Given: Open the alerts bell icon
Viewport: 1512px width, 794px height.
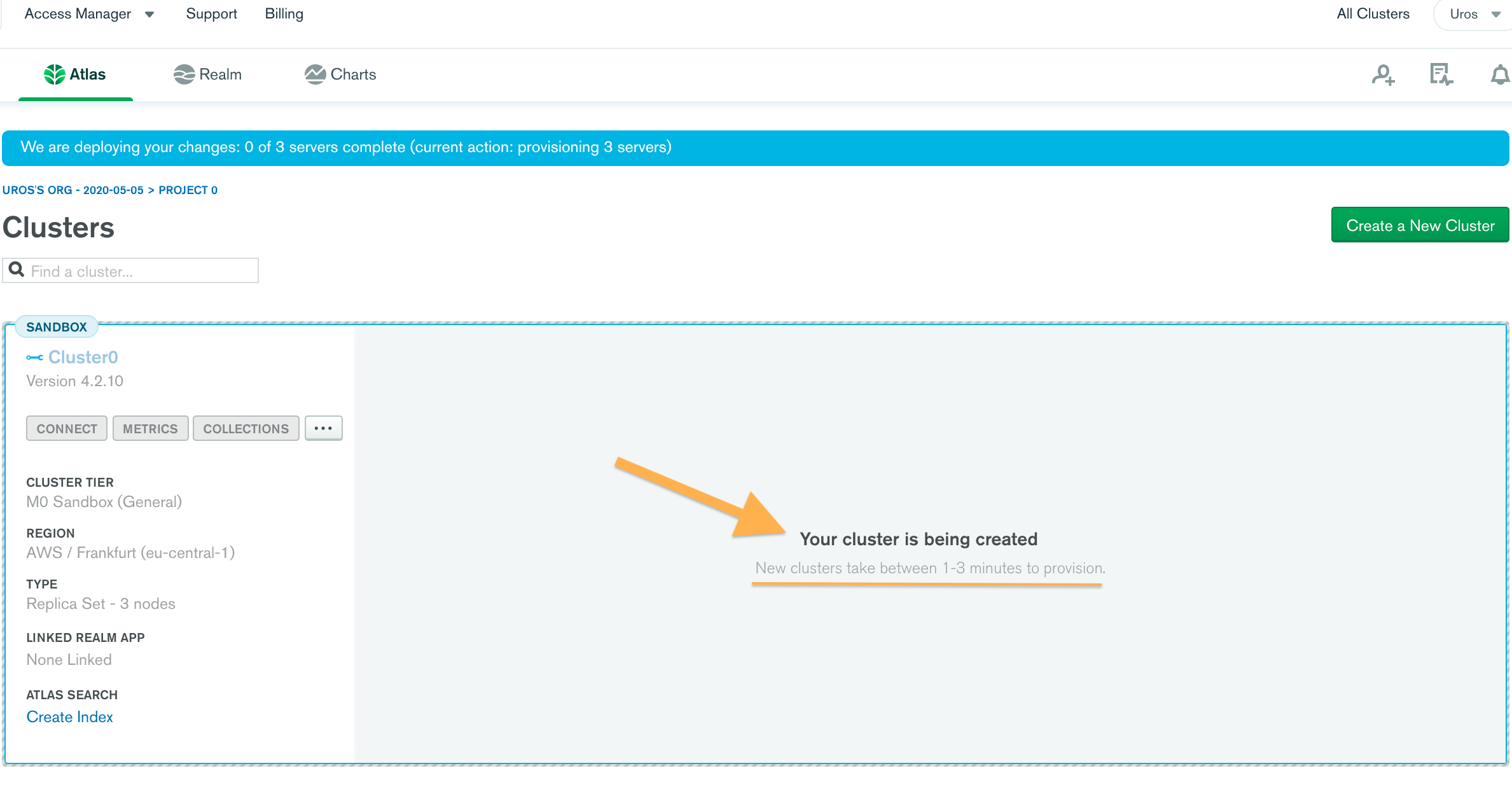Looking at the screenshot, I should point(1499,75).
